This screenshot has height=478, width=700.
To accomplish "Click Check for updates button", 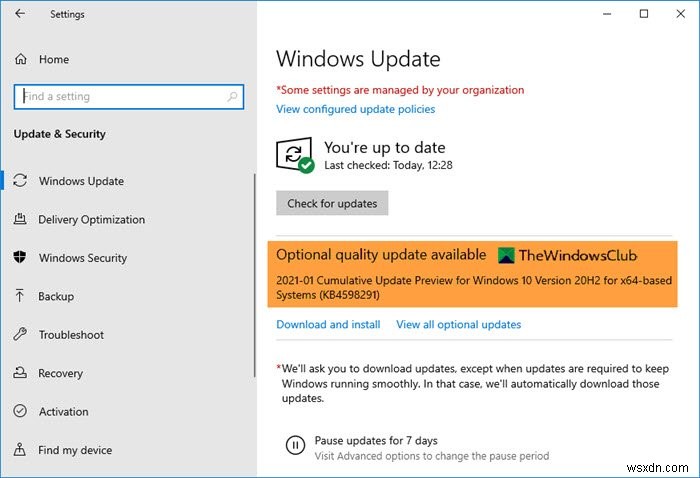I will pos(332,203).
